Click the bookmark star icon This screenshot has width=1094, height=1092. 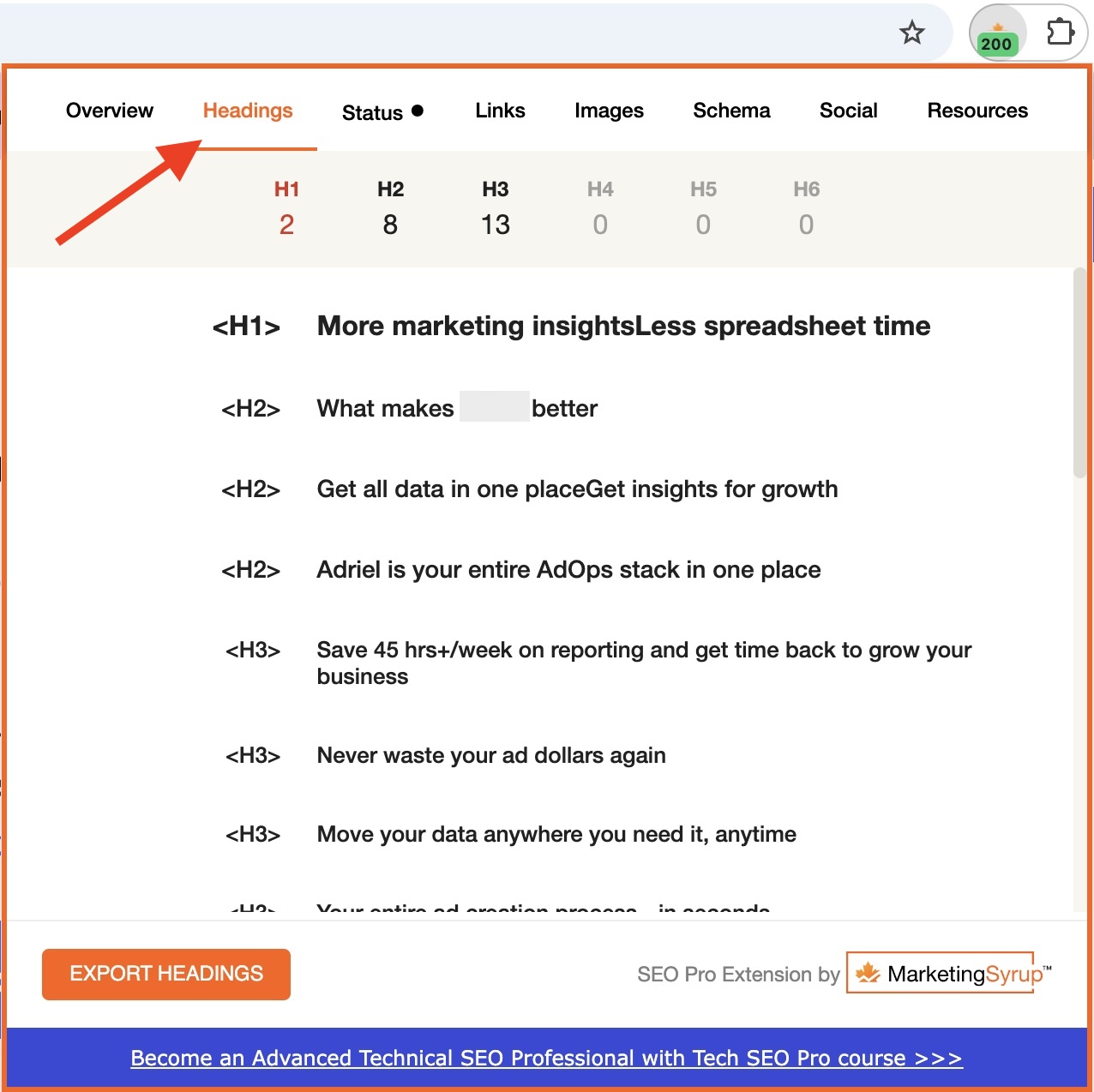(911, 33)
